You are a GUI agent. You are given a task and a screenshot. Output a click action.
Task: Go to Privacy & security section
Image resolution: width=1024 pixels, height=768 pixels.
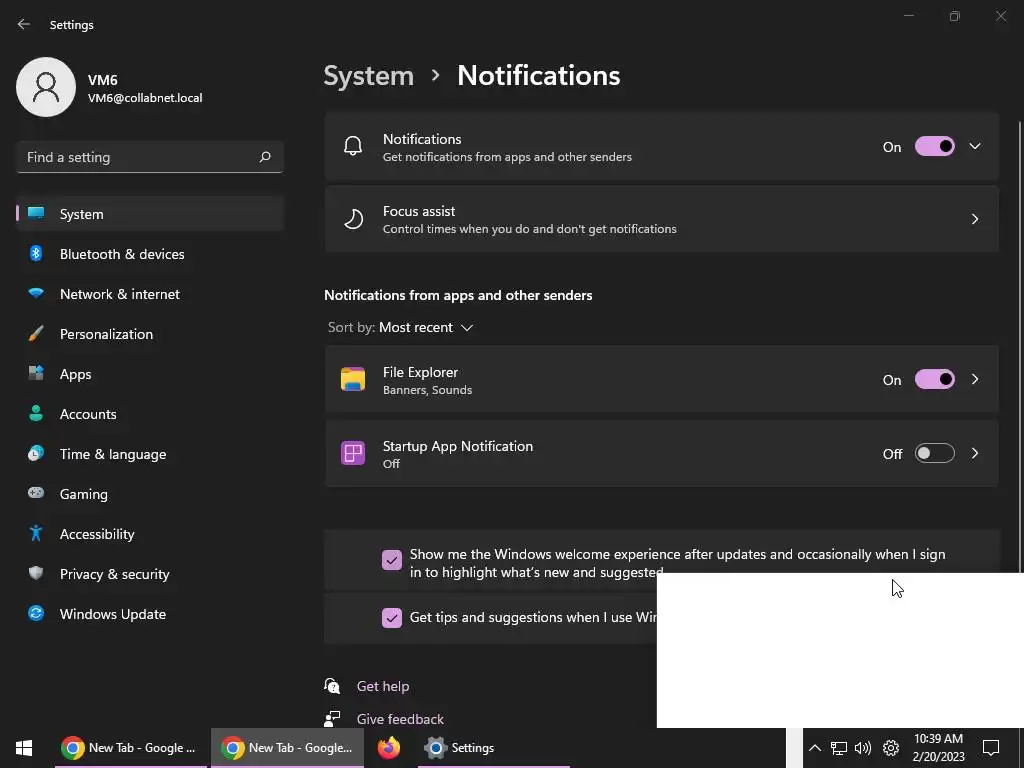point(114,574)
